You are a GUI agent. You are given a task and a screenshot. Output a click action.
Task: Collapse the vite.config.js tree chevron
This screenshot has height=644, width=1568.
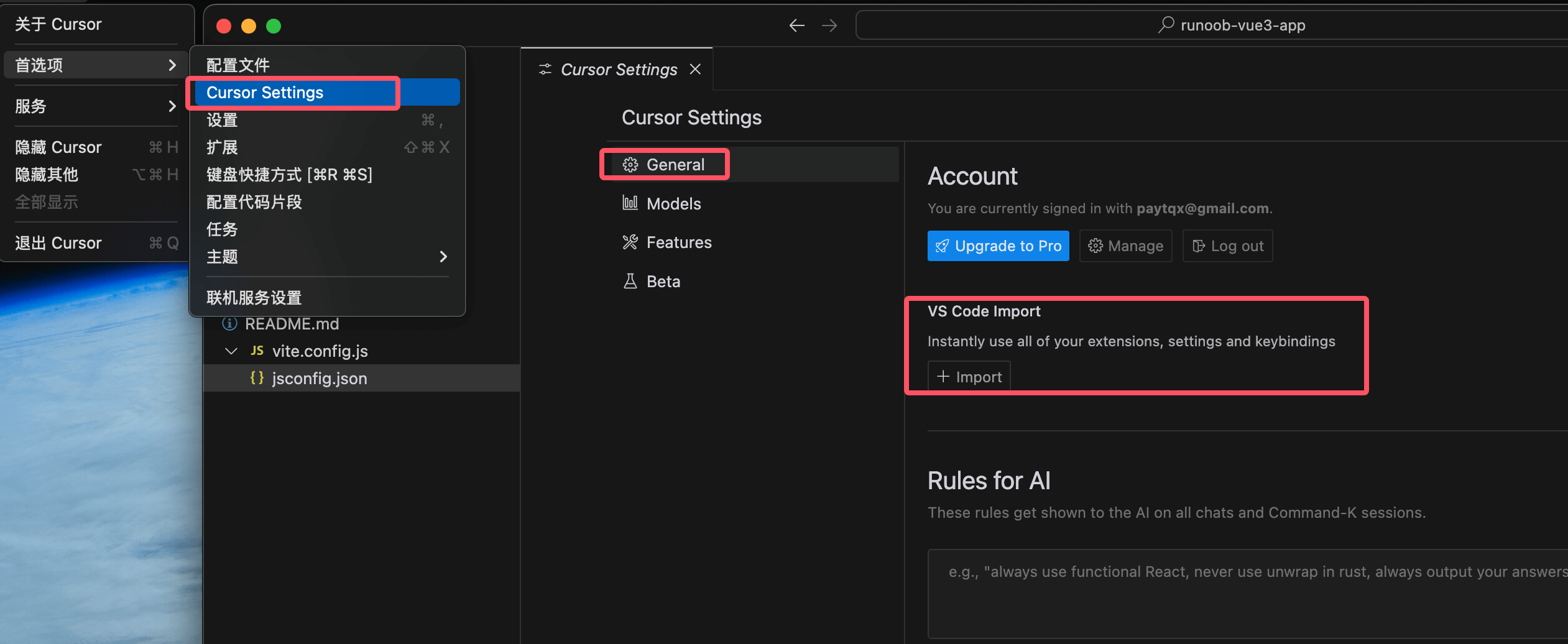tap(231, 351)
